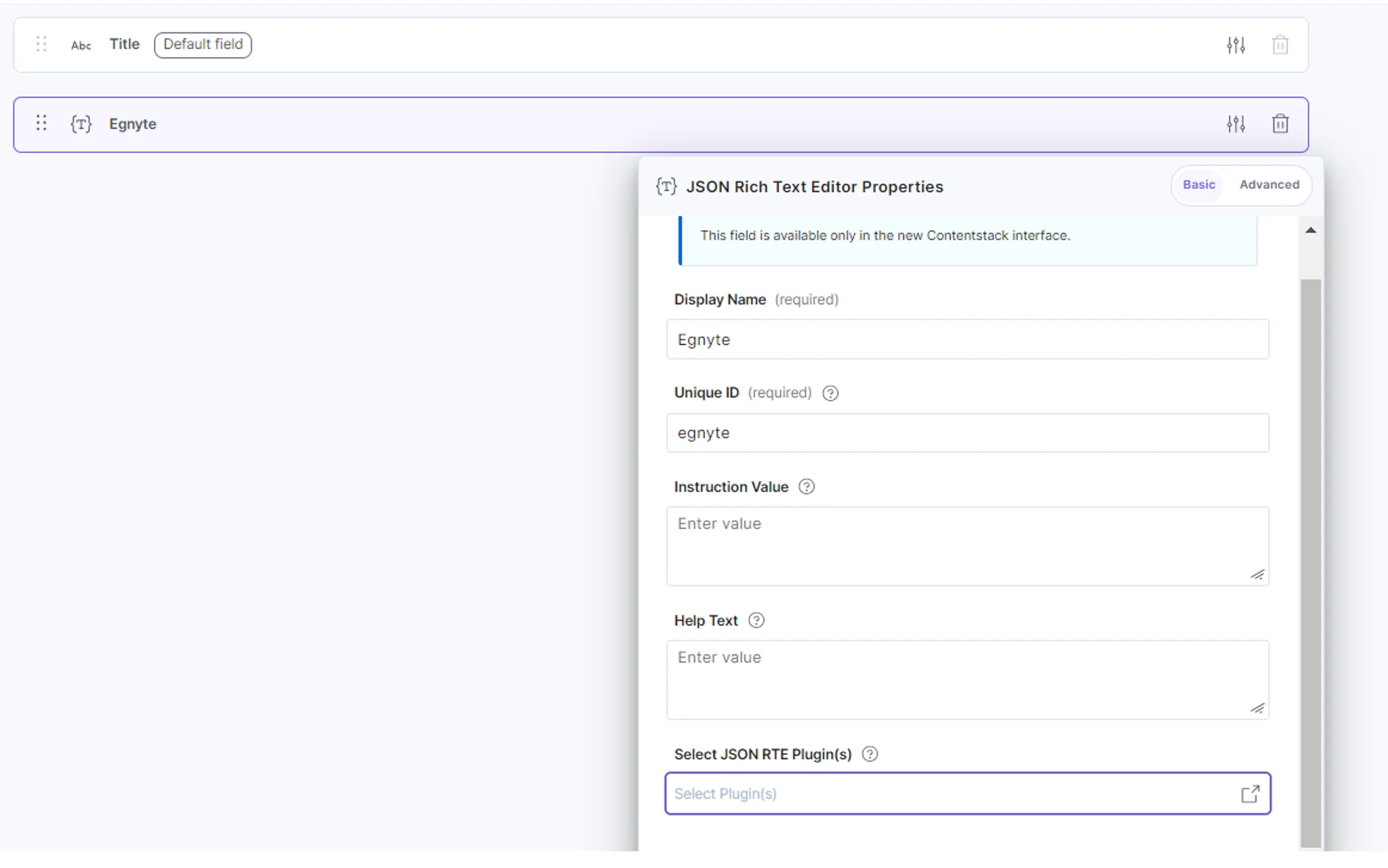The image size is (1388, 868).
Task: Open the Select Plugin(s) dropdown
Action: (x=967, y=793)
